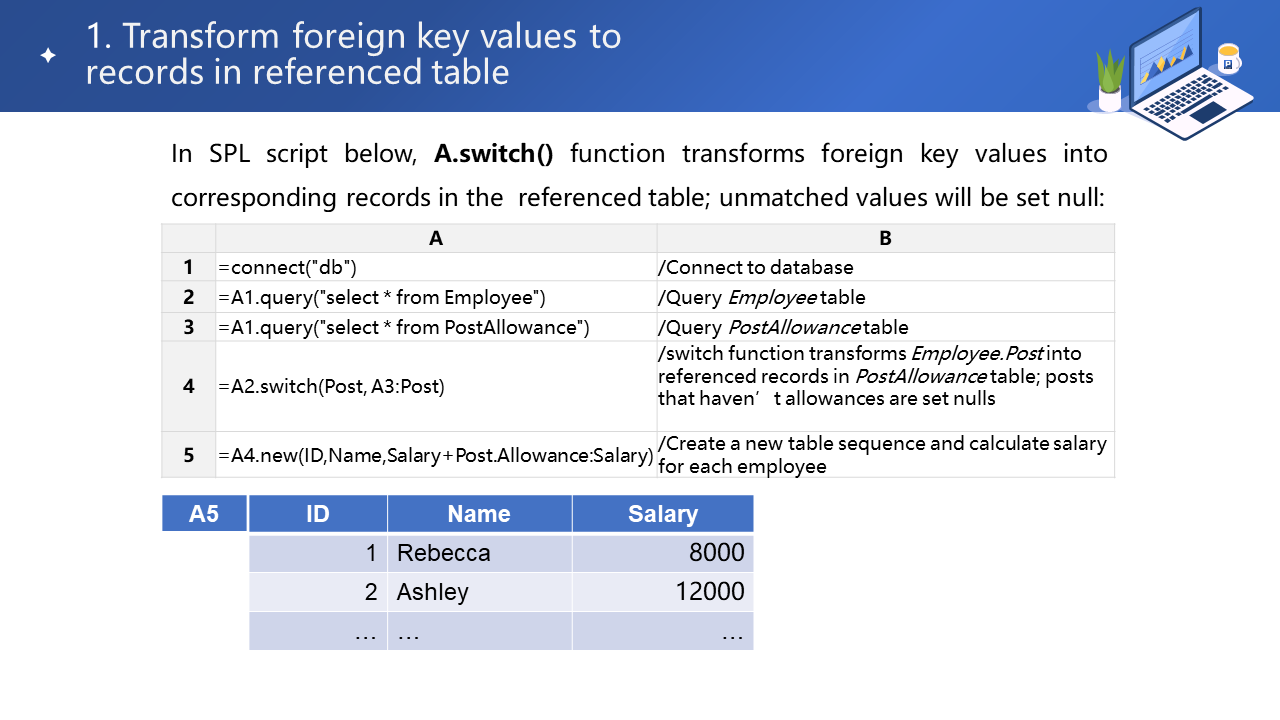Viewport: 1280px width, 720px height.
Task: Select the Salary column header in the result table
Action: coord(663,514)
